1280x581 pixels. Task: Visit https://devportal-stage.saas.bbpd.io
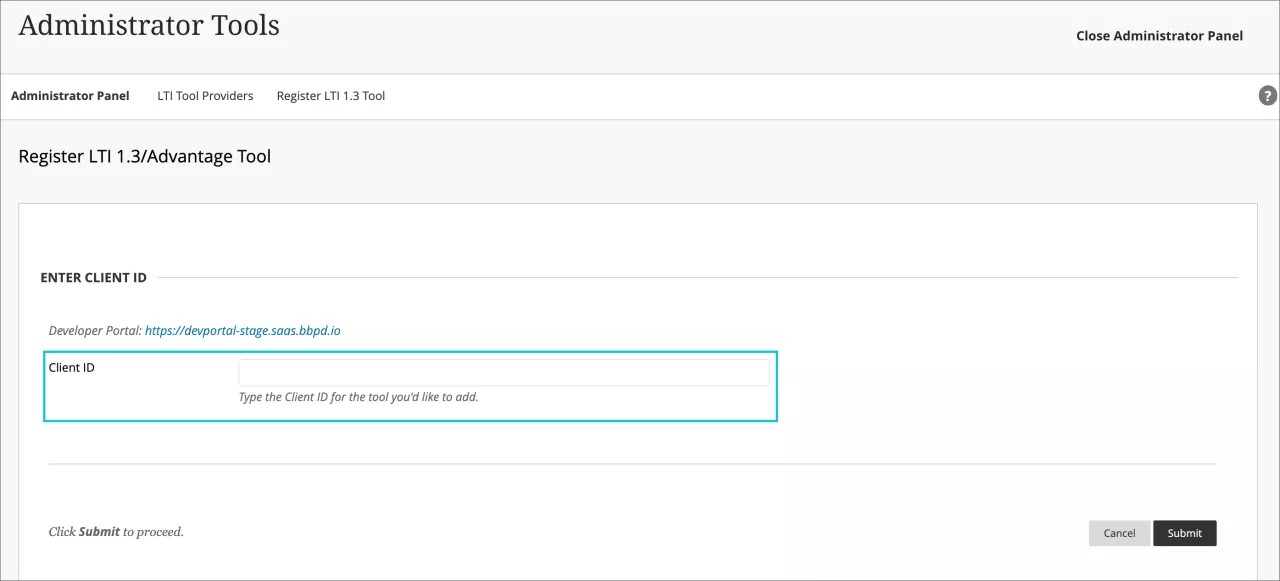pyautogui.click(x=242, y=330)
